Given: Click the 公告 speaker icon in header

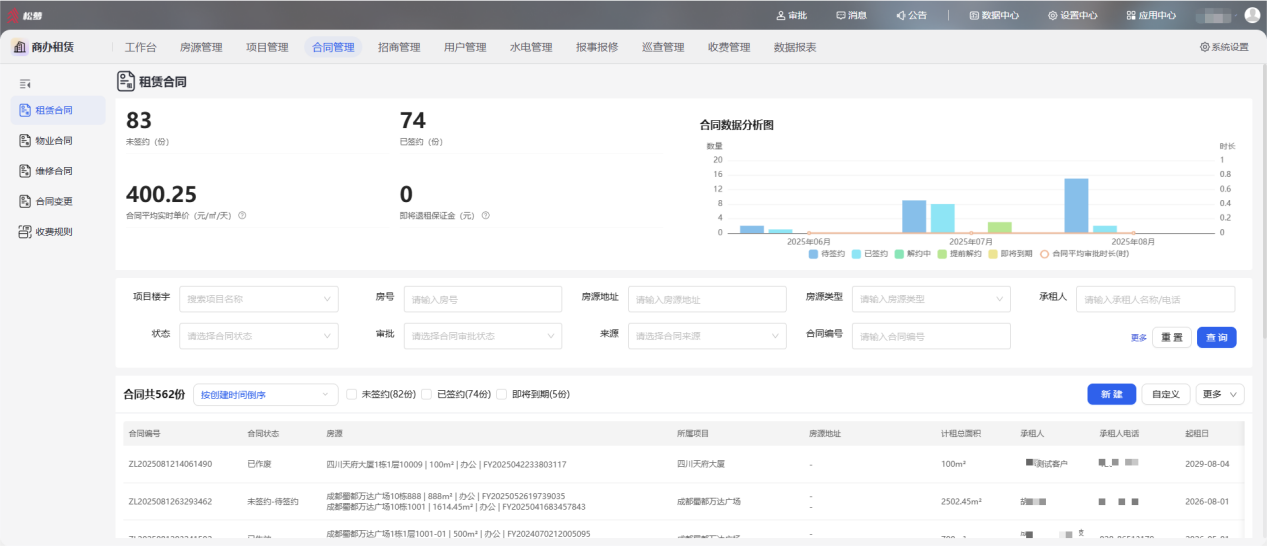Looking at the screenshot, I should [901, 15].
